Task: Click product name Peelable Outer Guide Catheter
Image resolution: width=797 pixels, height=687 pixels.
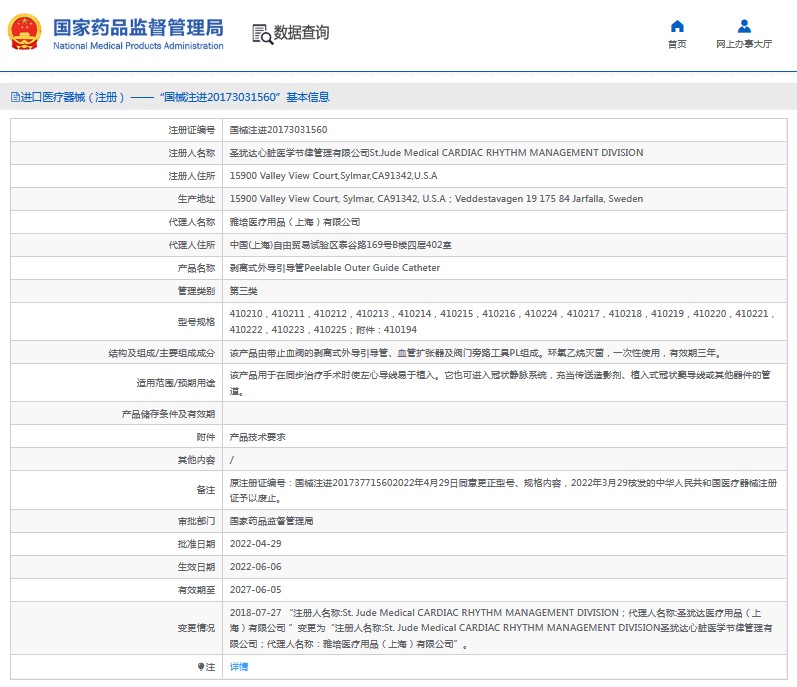Action: click(x=334, y=268)
